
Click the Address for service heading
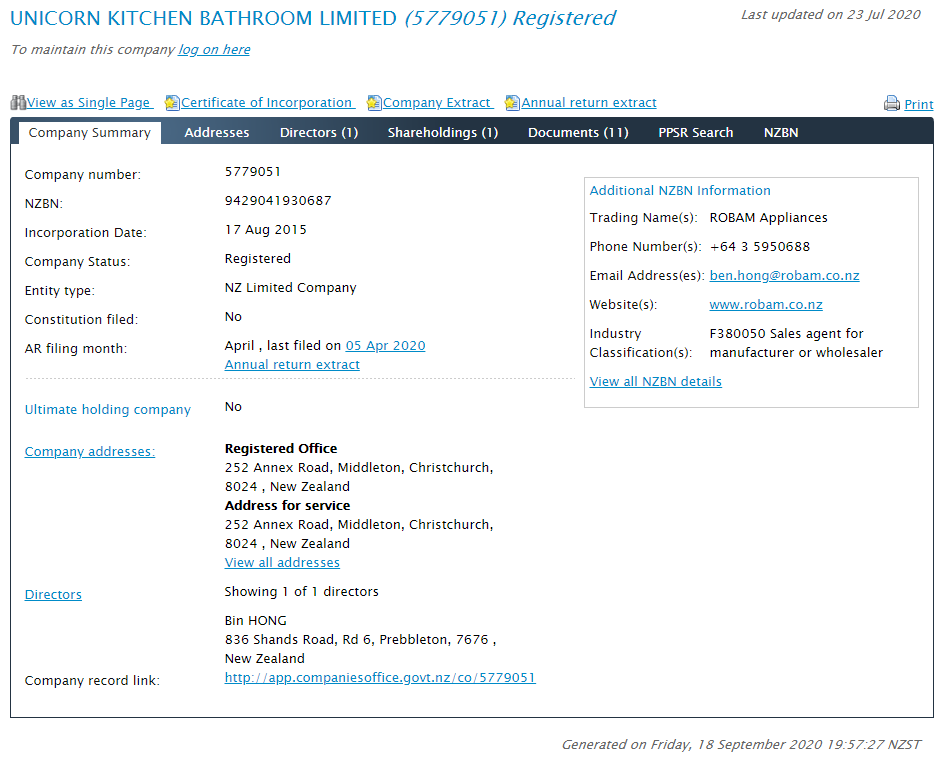tap(287, 506)
